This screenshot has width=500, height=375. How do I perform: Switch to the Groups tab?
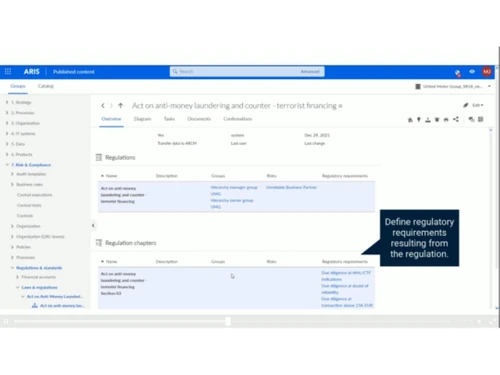18,86
